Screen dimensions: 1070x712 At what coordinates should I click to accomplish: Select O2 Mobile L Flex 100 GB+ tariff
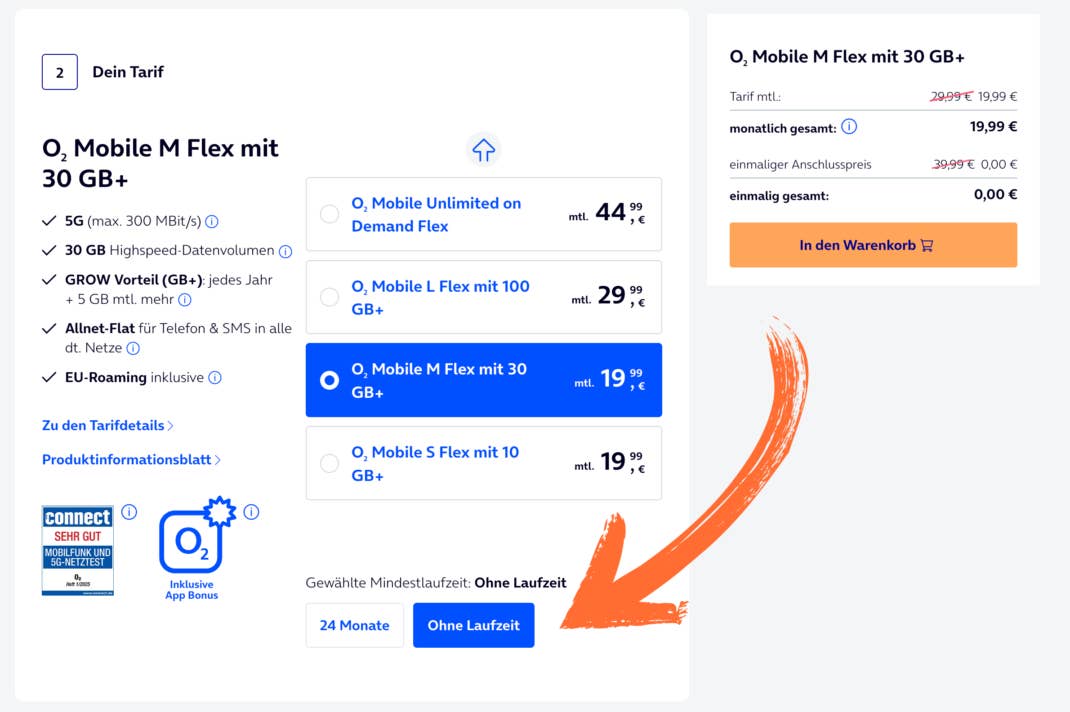(483, 297)
